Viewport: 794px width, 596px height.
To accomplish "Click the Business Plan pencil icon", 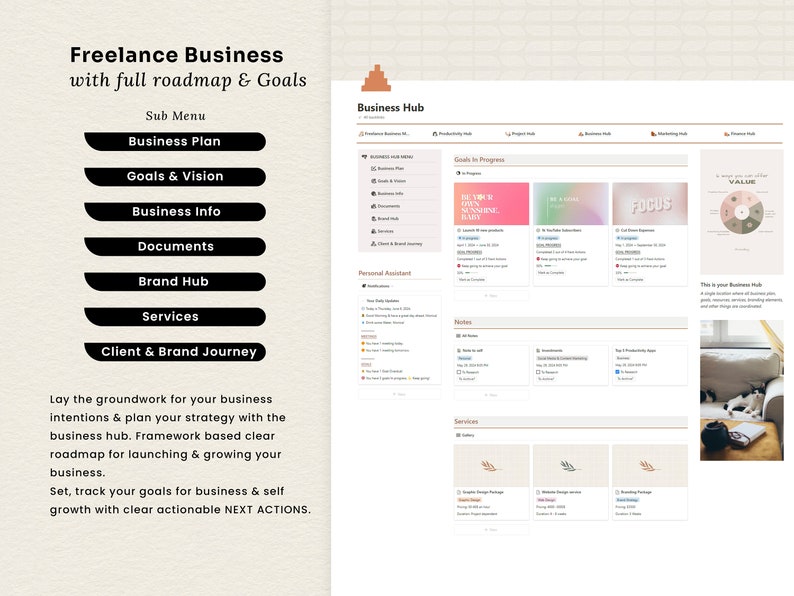I will click(374, 168).
